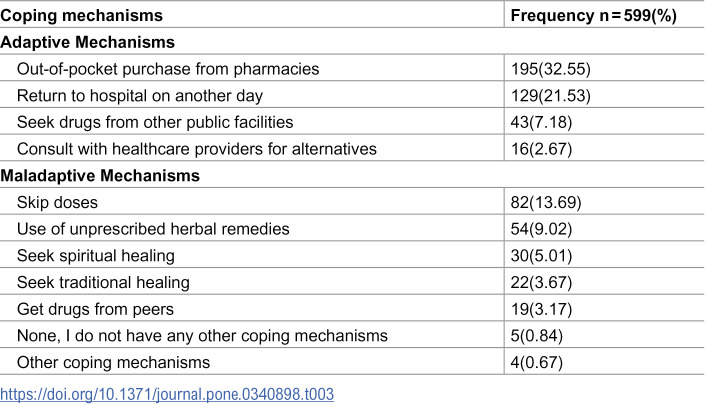Open the doi.org journal.pone.0340898.t003 link

coord(167,395)
